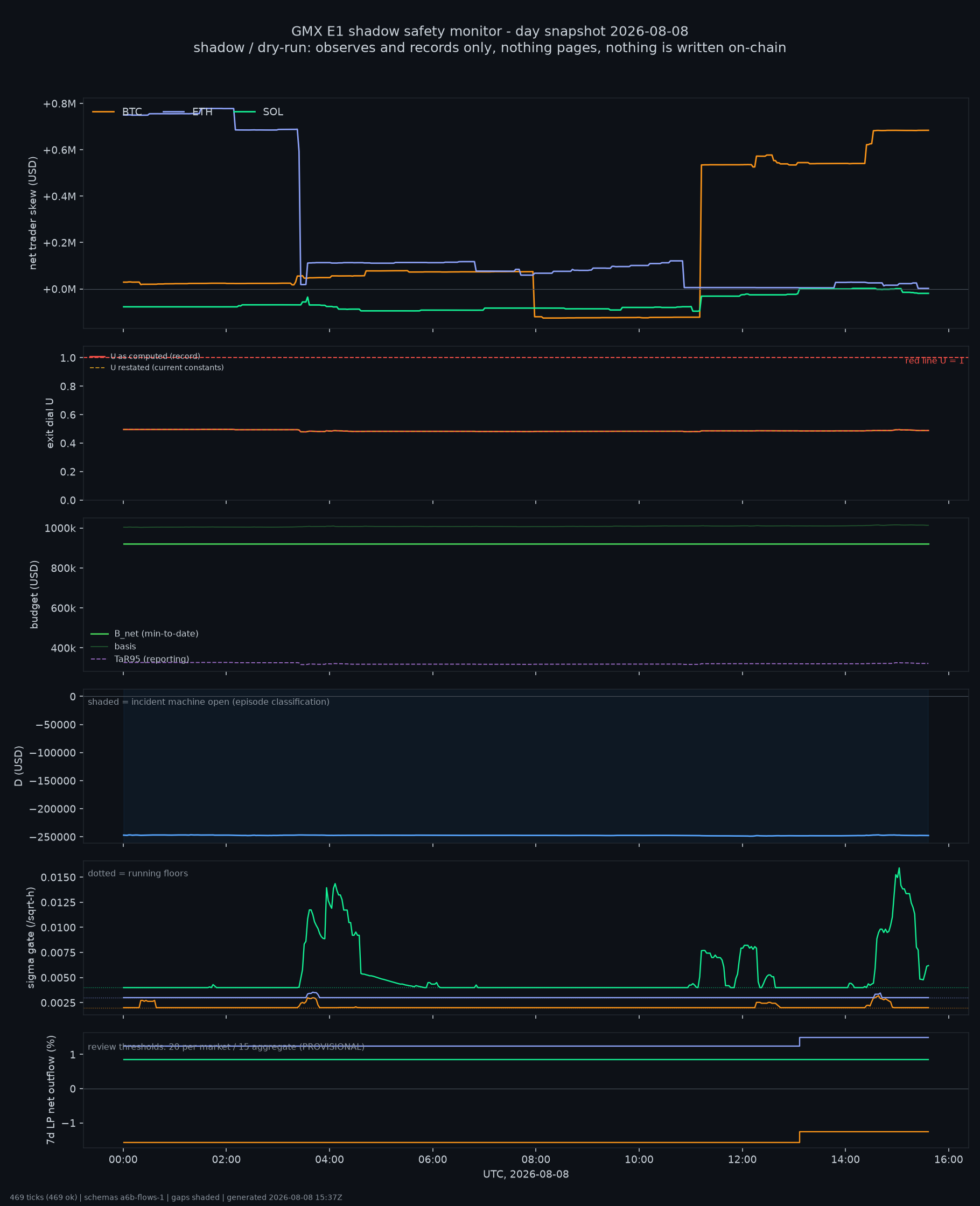Click the "basis" legend entry
Viewport: 980px width, 1206px height.
(125, 646)
